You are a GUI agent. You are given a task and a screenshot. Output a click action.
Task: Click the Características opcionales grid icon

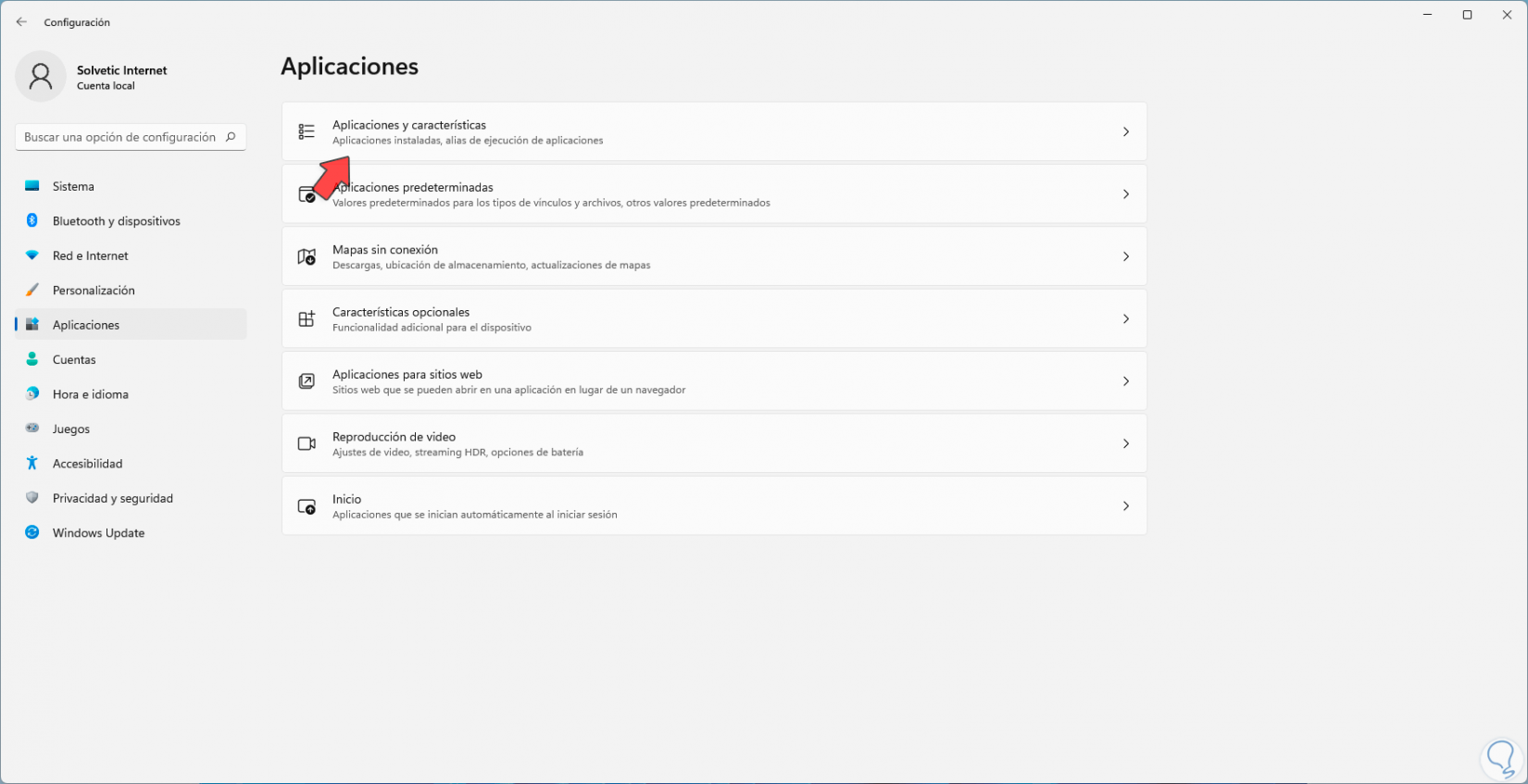click(307, 319)
